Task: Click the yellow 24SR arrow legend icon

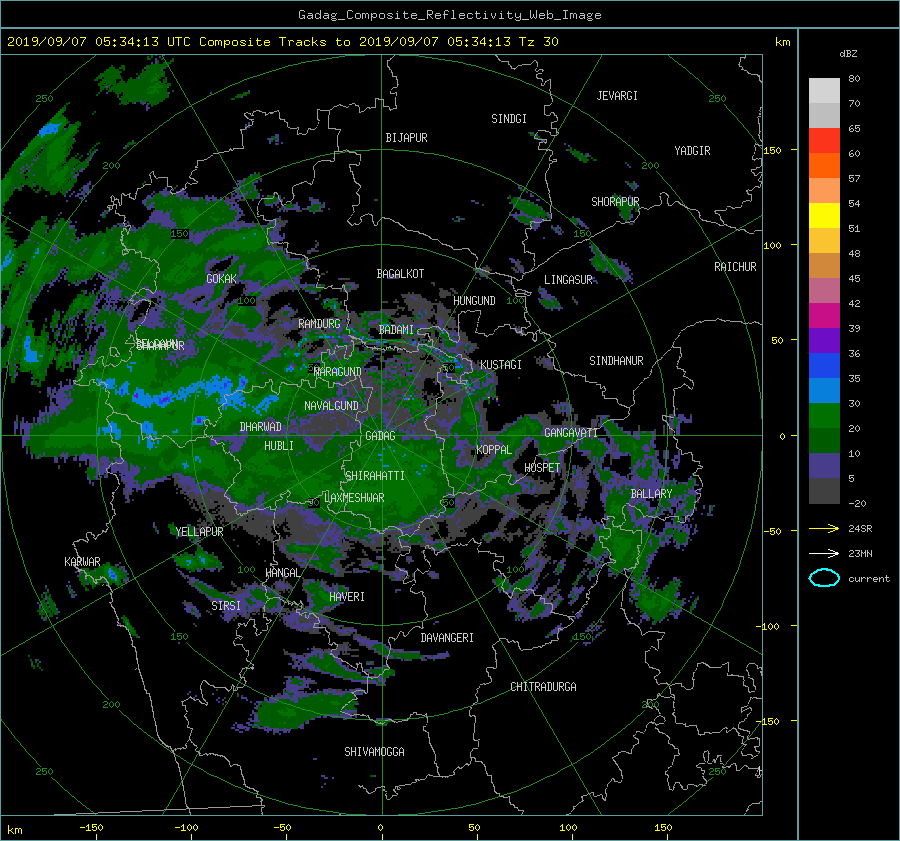Action: pos(824,528)
